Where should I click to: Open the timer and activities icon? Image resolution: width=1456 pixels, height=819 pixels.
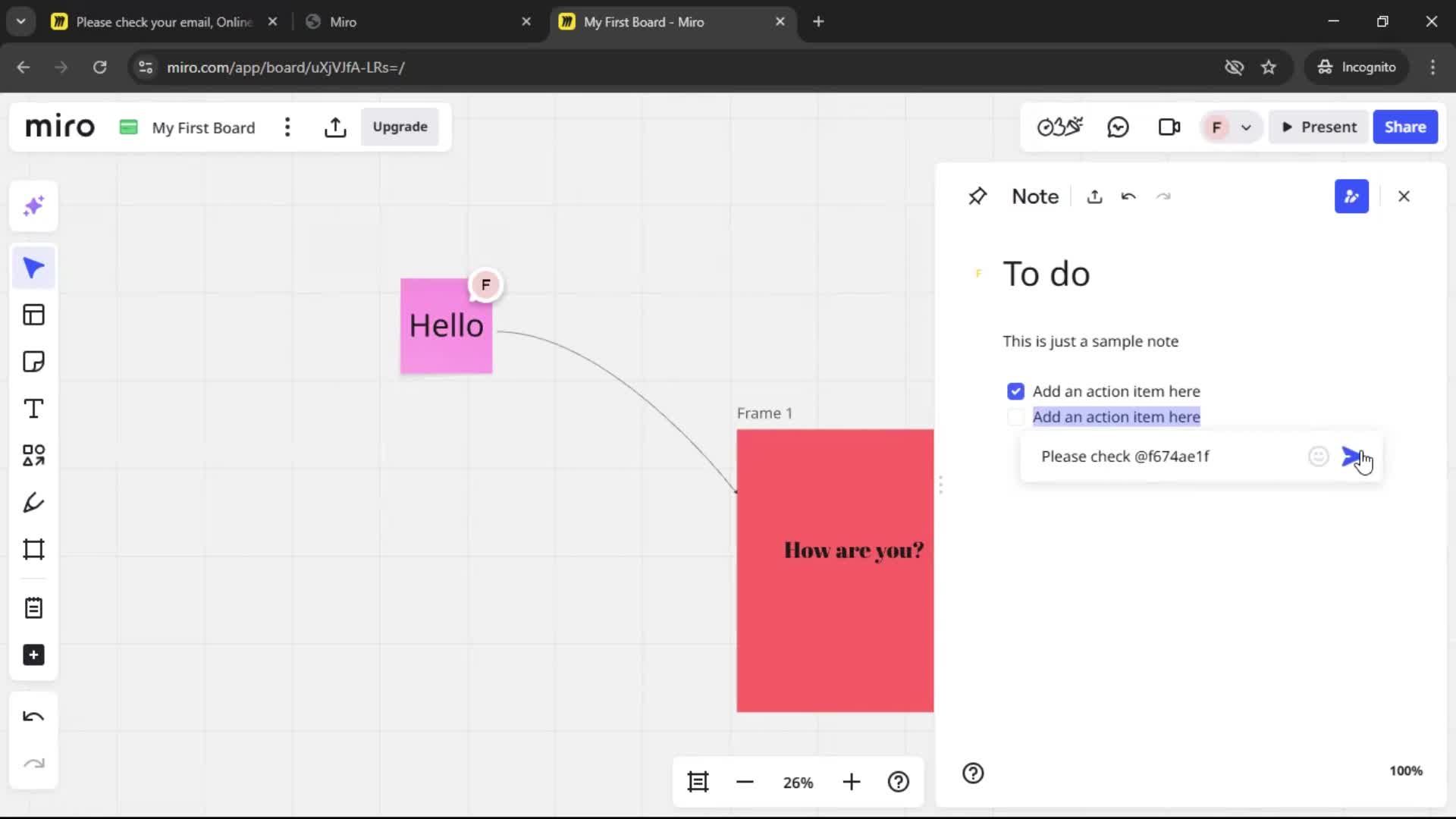[x=1059, y=127]
